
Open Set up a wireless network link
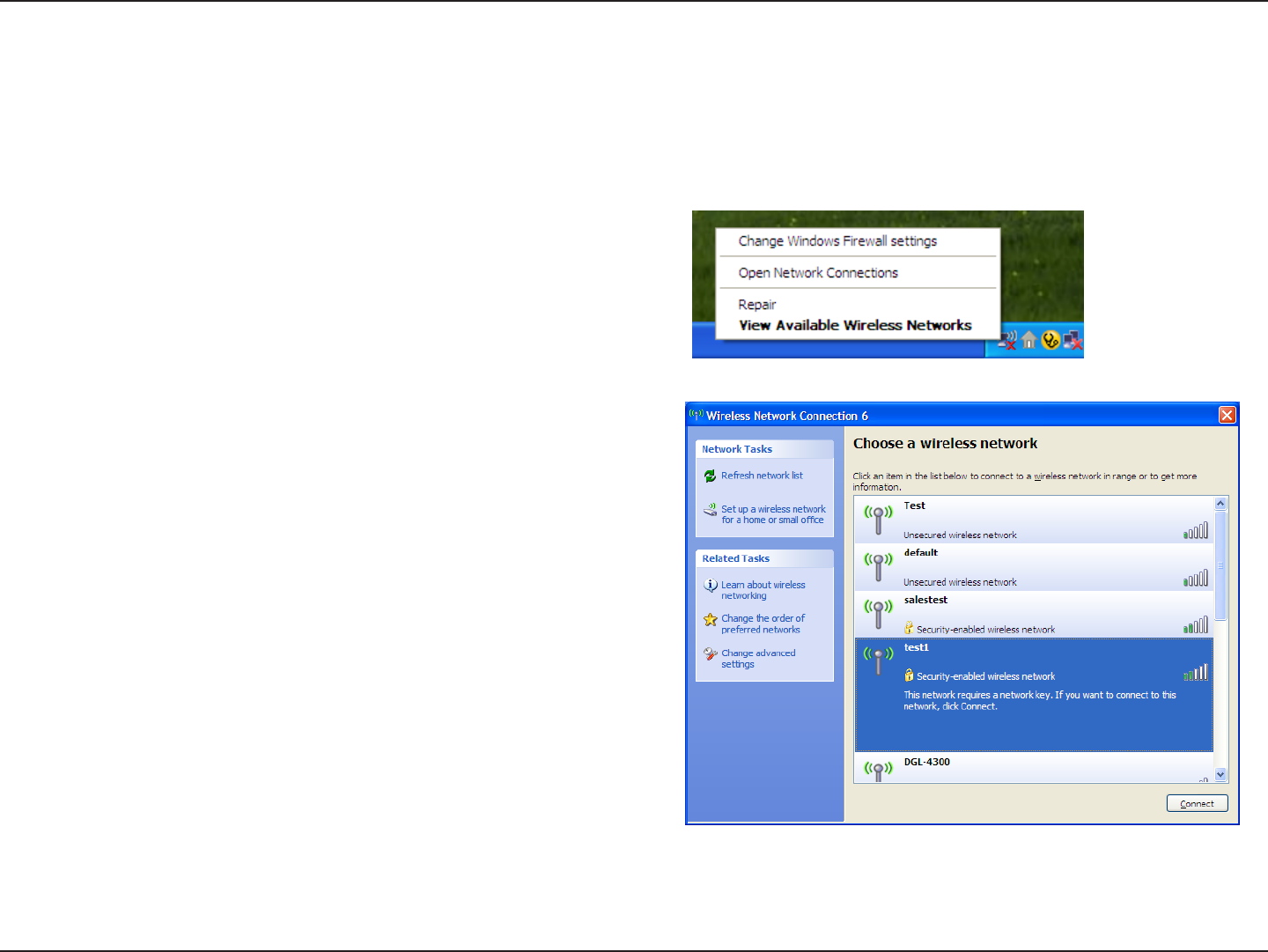click(x=773, y=514)
